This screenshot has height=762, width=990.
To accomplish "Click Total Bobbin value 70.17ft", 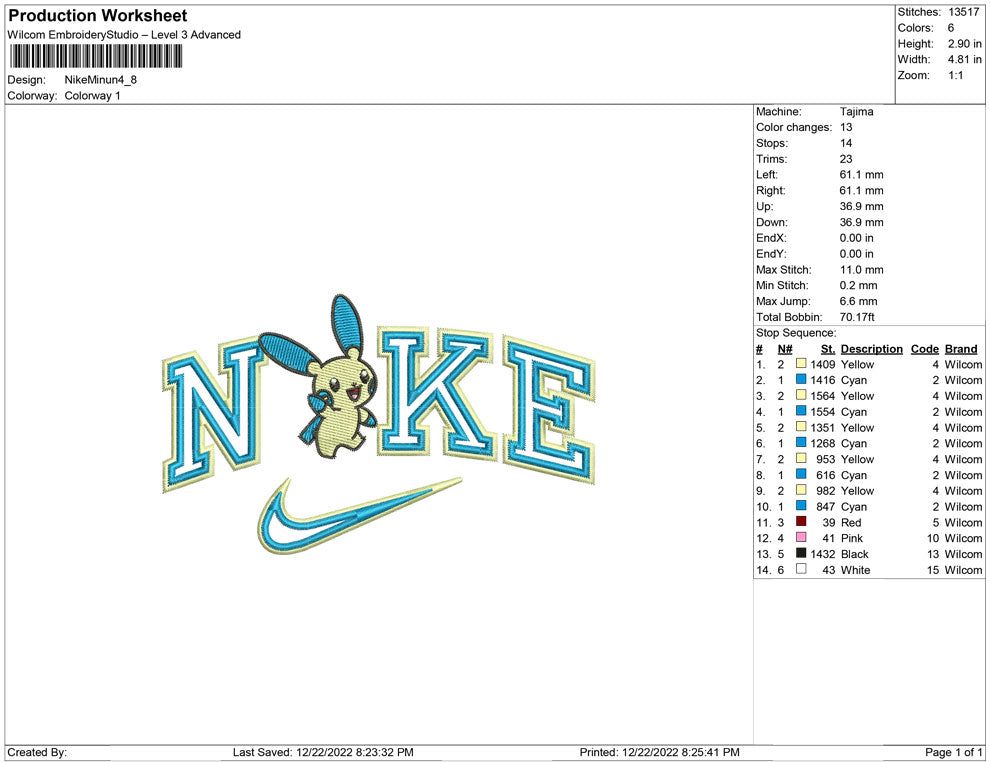I will coord(857,317).
